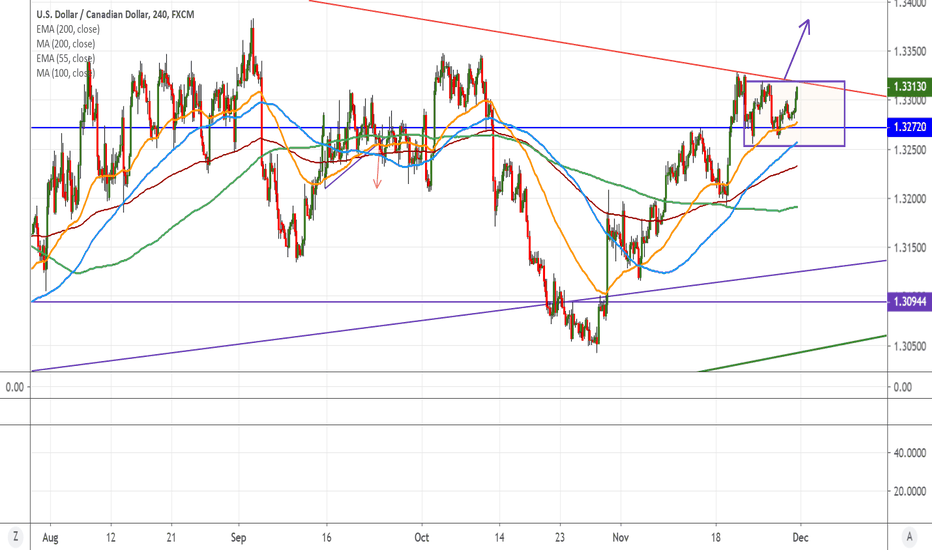The height and width of the screenshot is (550, 932).
Task: Click the green 1.33130 current price label
Action: (x=909, y=87)
